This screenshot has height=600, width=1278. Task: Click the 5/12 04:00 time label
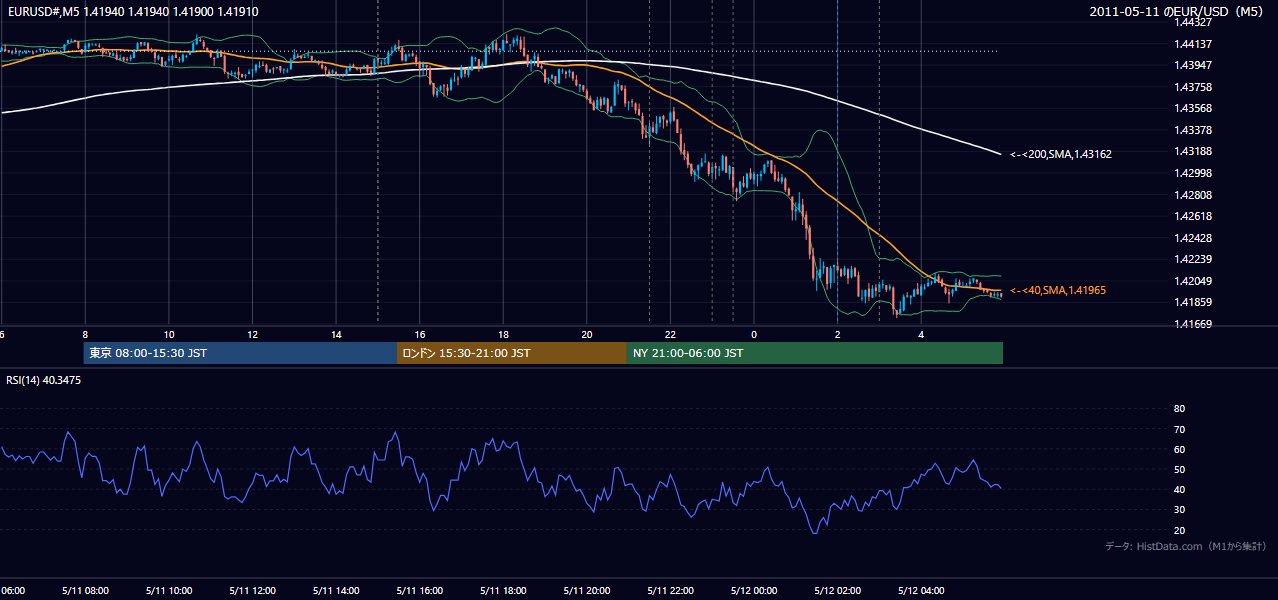click(x=921, y=590)
